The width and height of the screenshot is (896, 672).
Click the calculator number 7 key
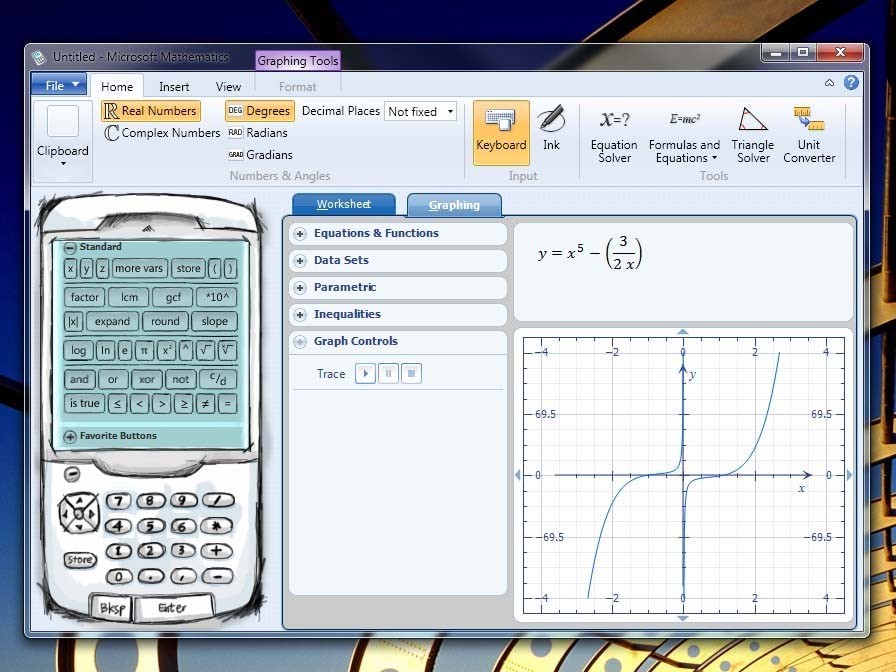[x=119, y=501]
